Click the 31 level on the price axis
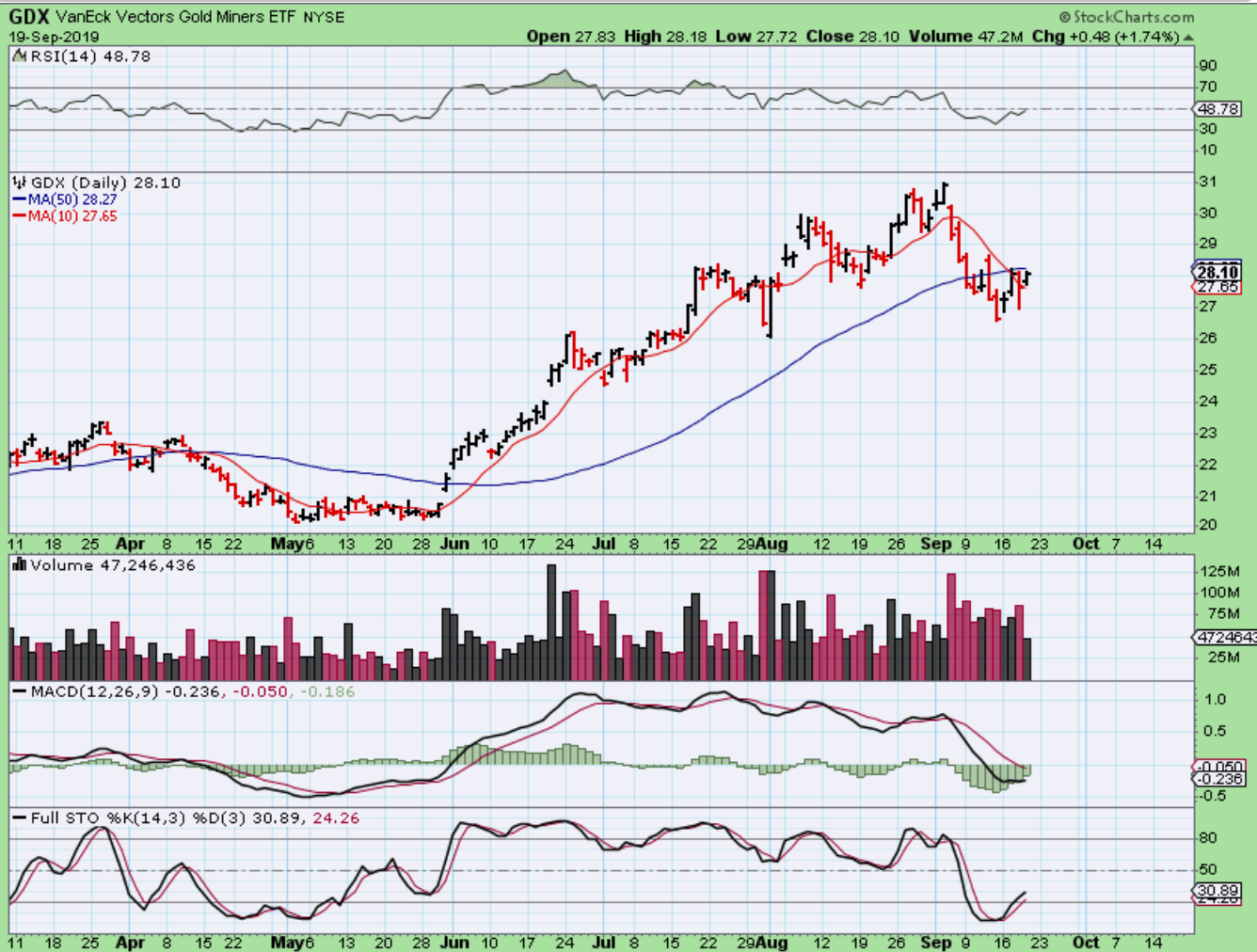1257x952 pixels. point(1207,182)
